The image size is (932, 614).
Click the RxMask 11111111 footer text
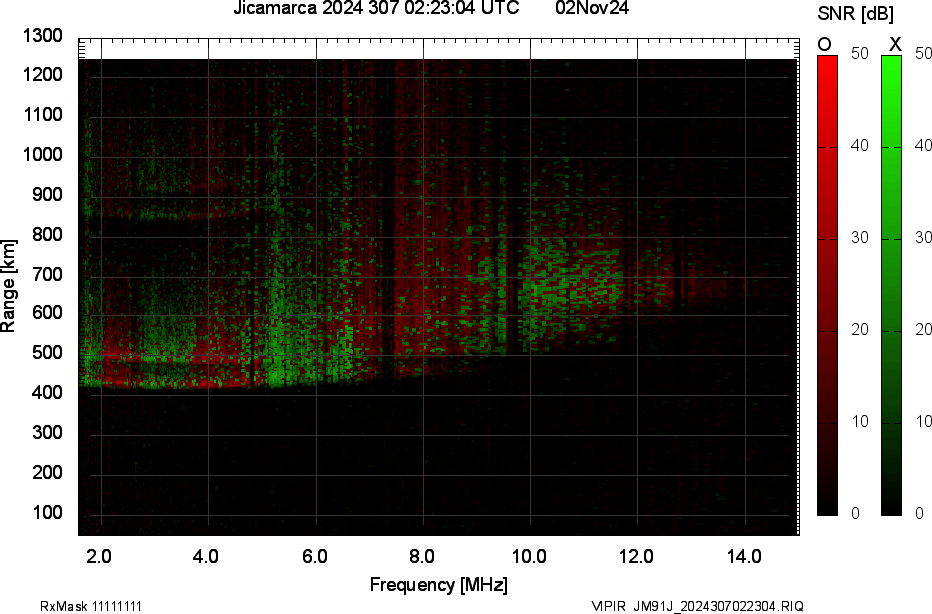tap(91, 606)
